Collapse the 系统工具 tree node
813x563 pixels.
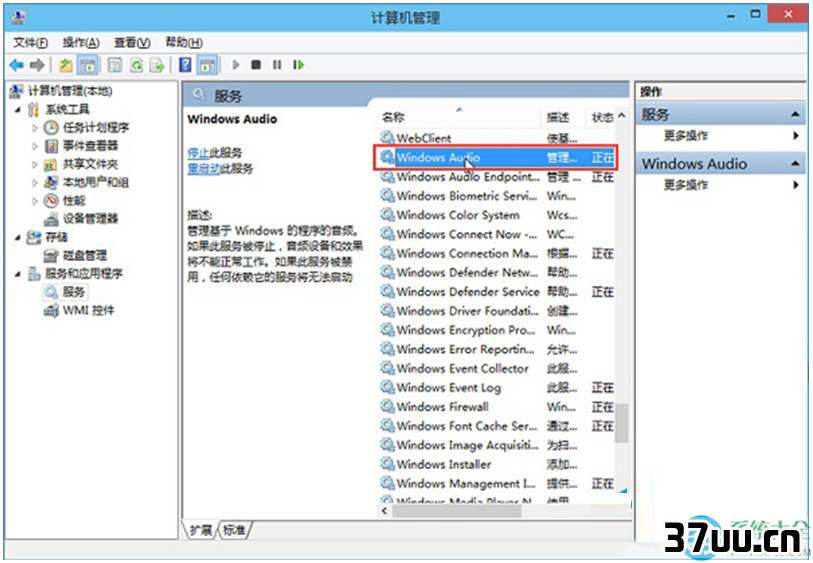[18, 110]
